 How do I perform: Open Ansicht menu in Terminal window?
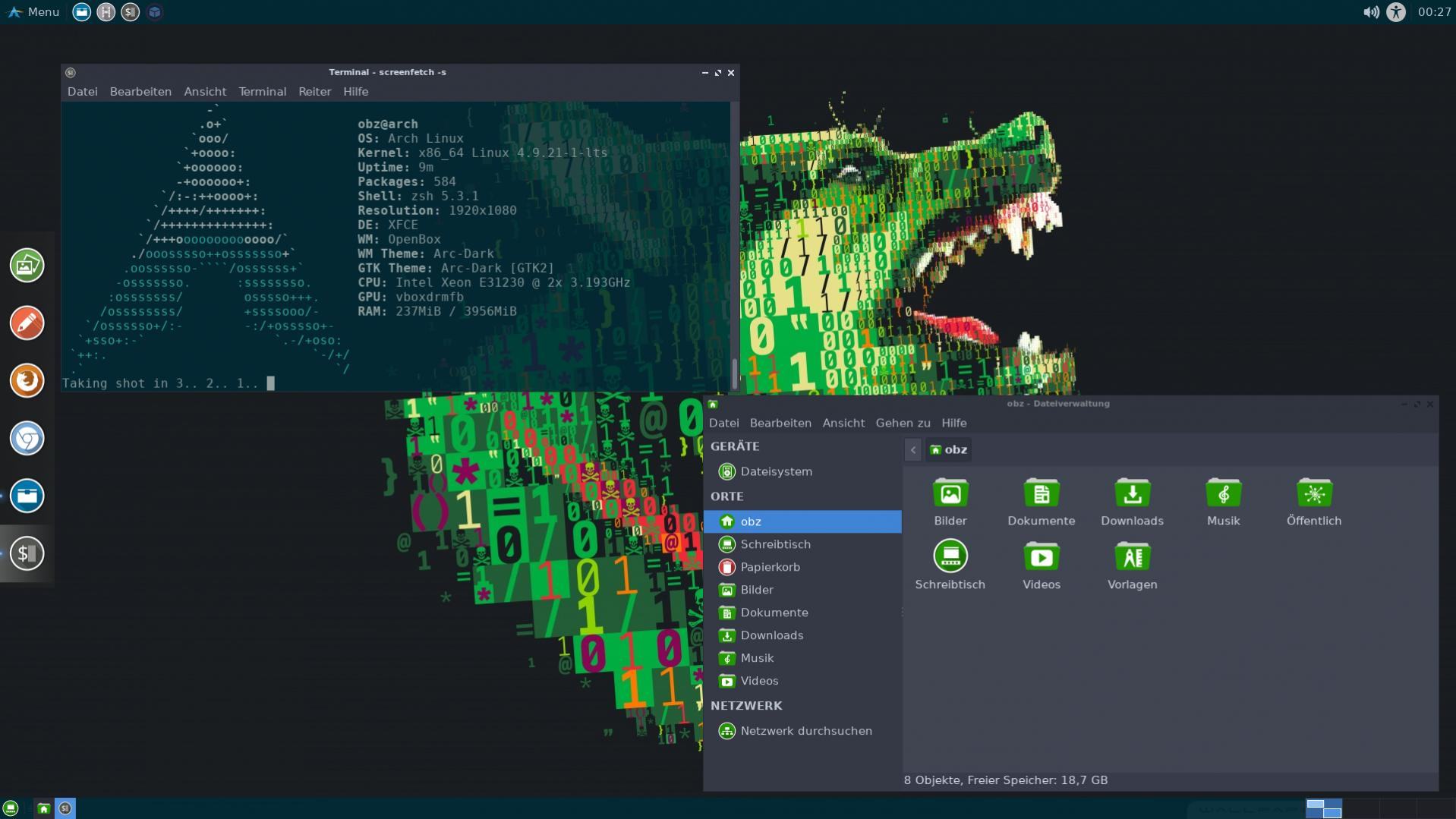tap(205, 91)
